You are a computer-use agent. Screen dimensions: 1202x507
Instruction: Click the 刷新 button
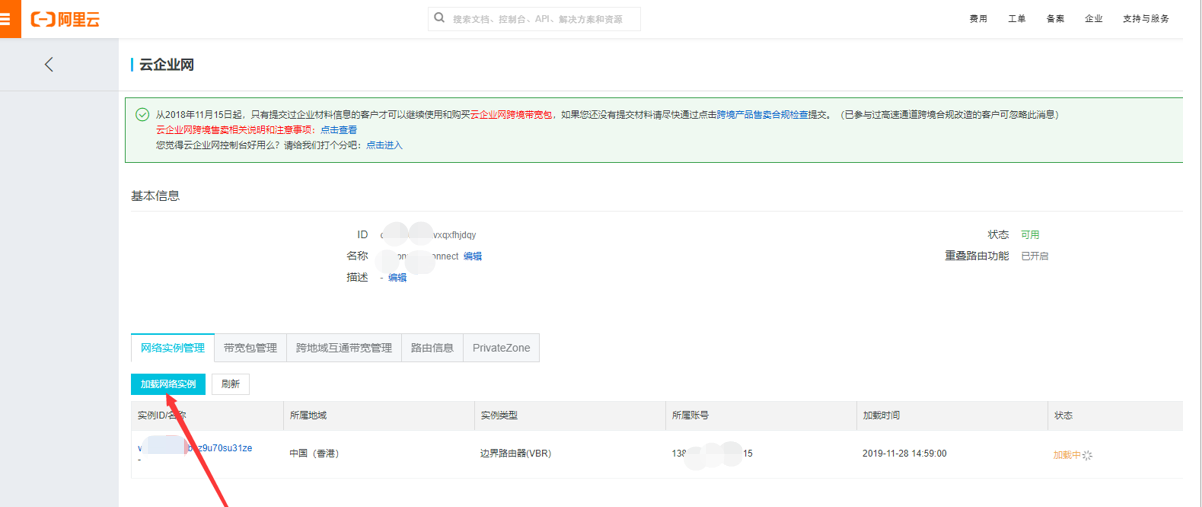[x=231, y=384]
